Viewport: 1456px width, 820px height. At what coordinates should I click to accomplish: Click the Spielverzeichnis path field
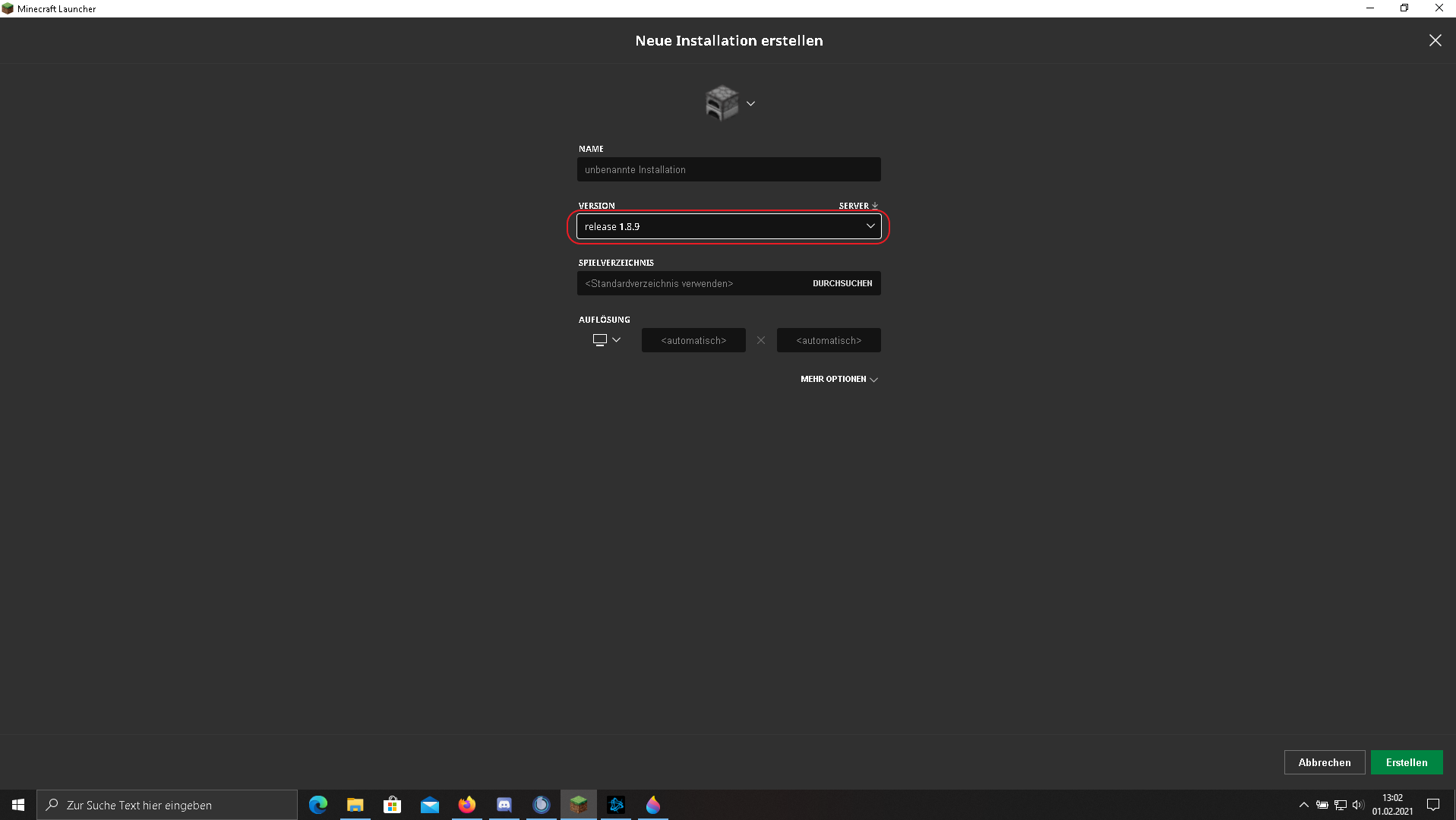[x=690, y=283]
